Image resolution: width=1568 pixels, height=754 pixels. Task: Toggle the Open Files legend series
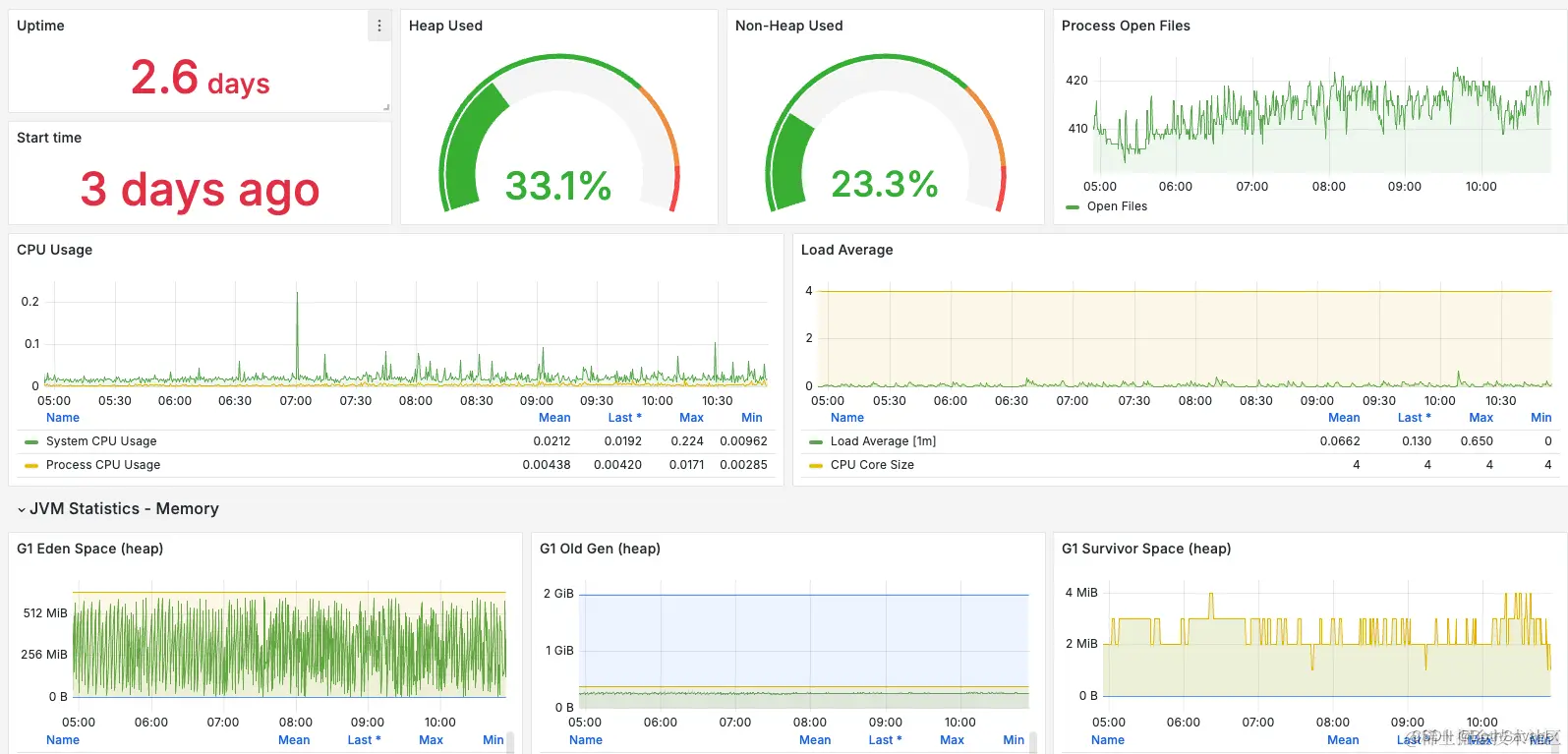click(x=1117, y=206)
